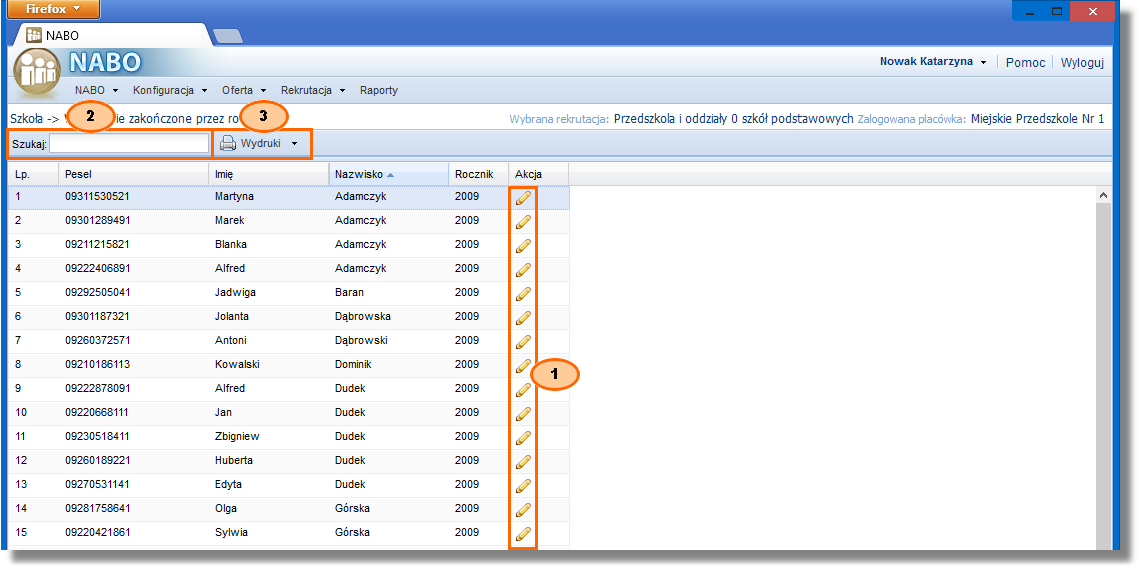Click the scrollbar up arrow
The image size is (1139, 569).
click(x=1103, y=195)
